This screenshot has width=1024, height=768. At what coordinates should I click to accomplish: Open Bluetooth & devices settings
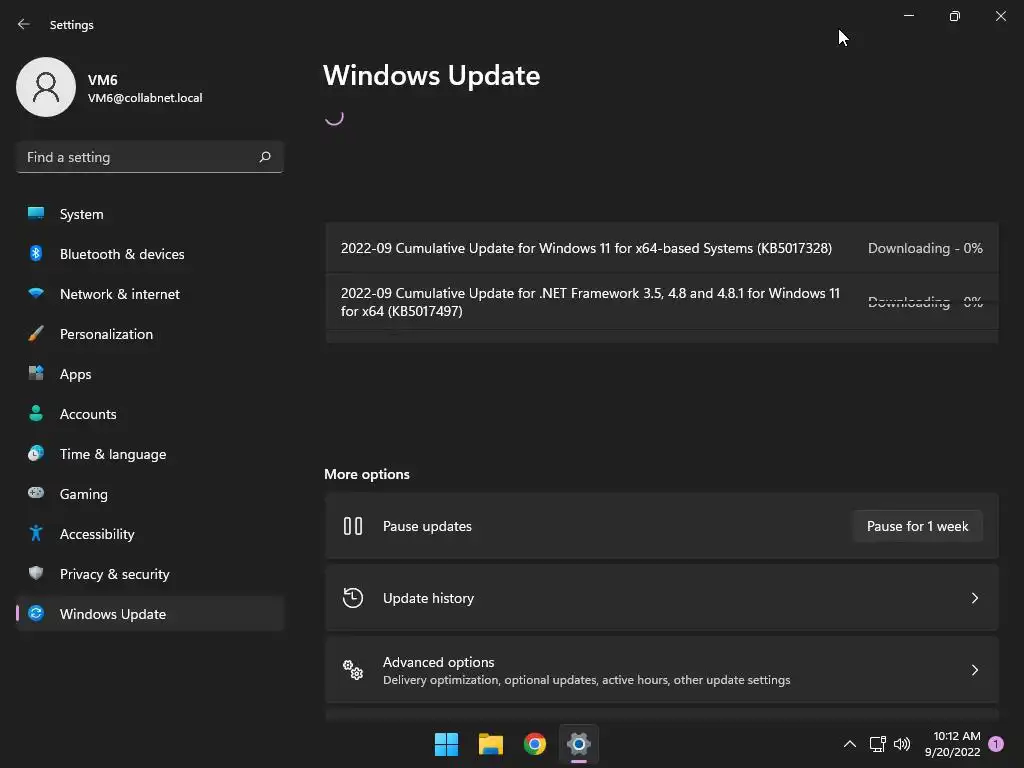point(150,254)
